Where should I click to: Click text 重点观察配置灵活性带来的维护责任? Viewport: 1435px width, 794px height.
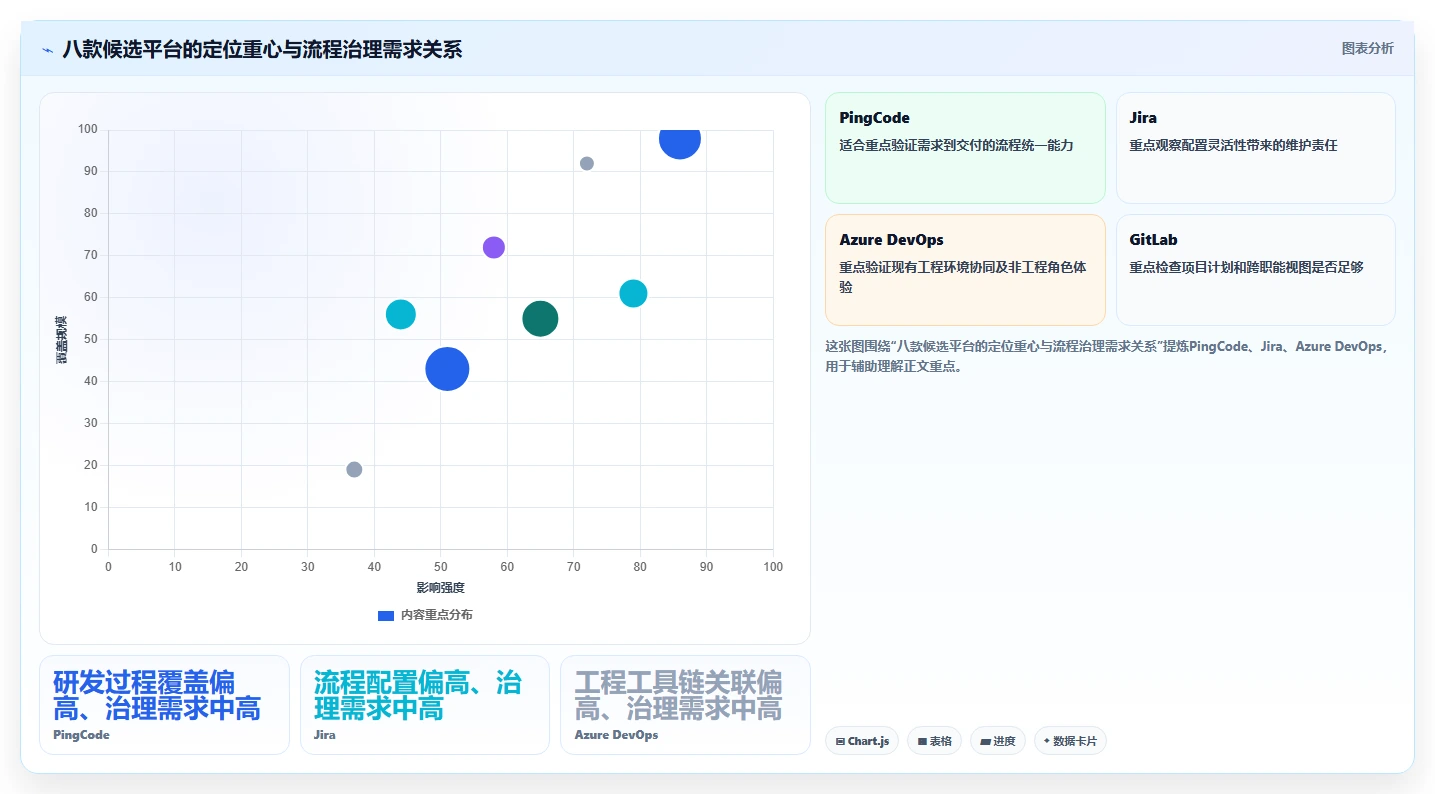[1233, 146]
